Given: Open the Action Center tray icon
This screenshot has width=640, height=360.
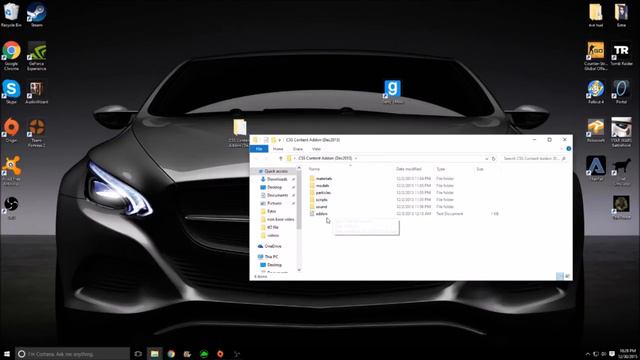Looking at the screenshot, I should pos(612,353).
